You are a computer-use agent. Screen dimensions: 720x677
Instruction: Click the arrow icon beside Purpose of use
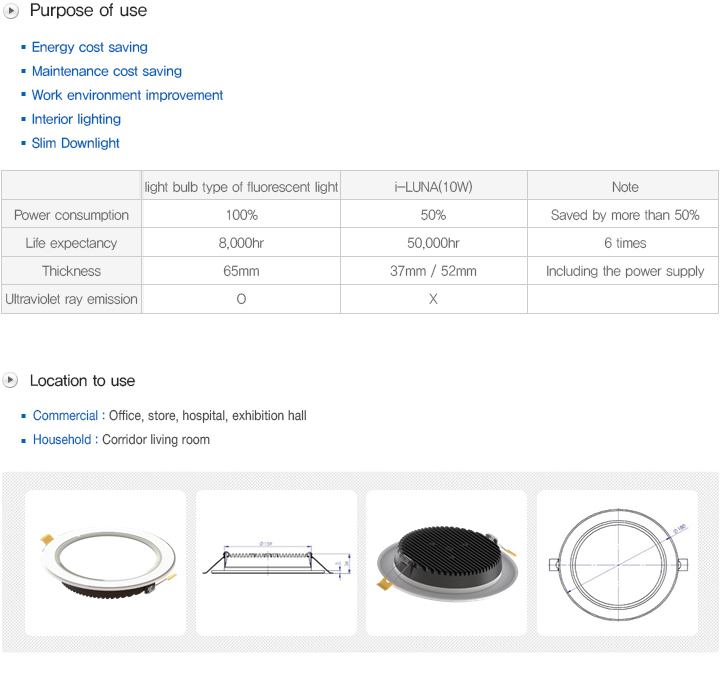11,11
